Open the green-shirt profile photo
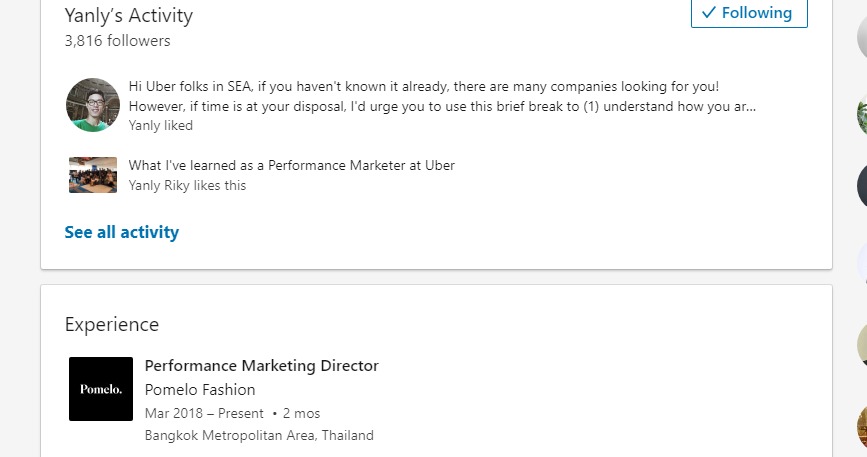This screenshot has height=457, width=867. 93,105
